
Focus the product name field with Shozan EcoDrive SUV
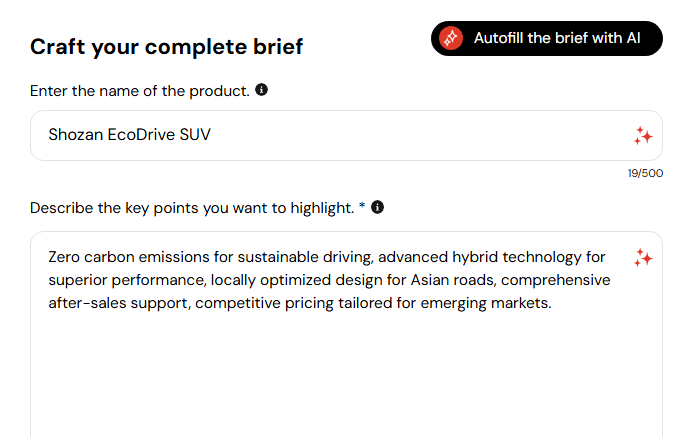pos(346,135)
